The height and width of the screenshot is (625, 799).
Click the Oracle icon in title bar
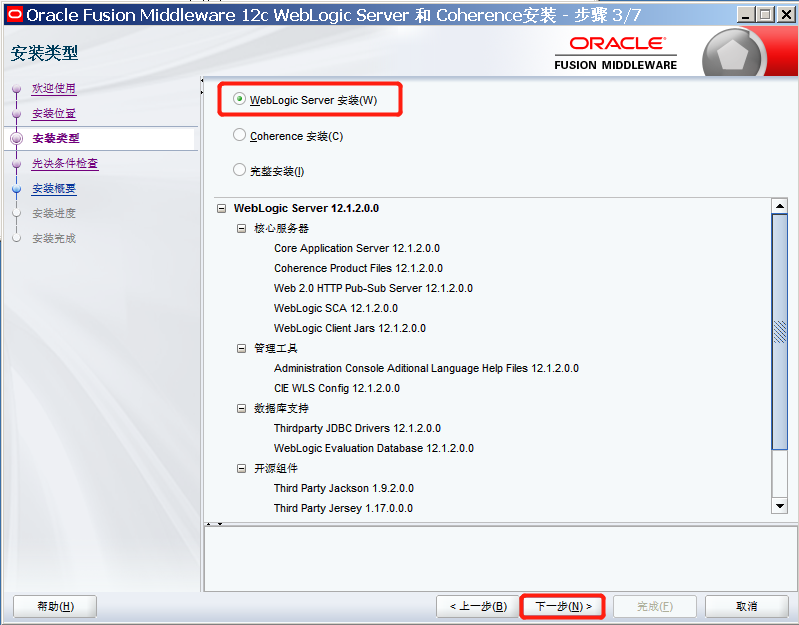pyautogui.click(x=15, y=14)
